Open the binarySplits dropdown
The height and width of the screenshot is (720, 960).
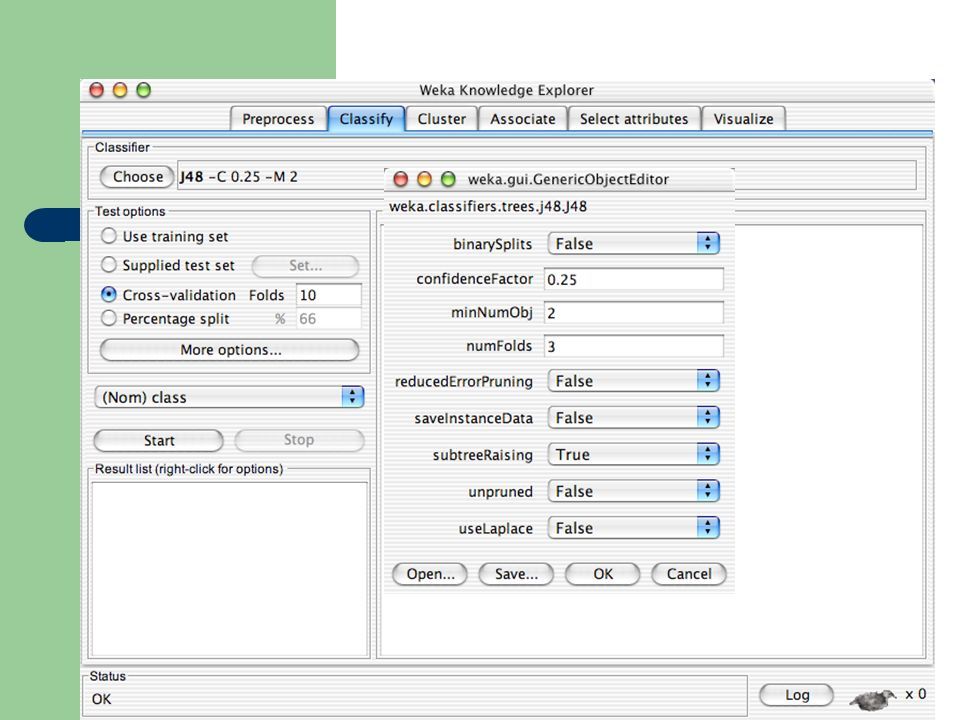(634, 244)
